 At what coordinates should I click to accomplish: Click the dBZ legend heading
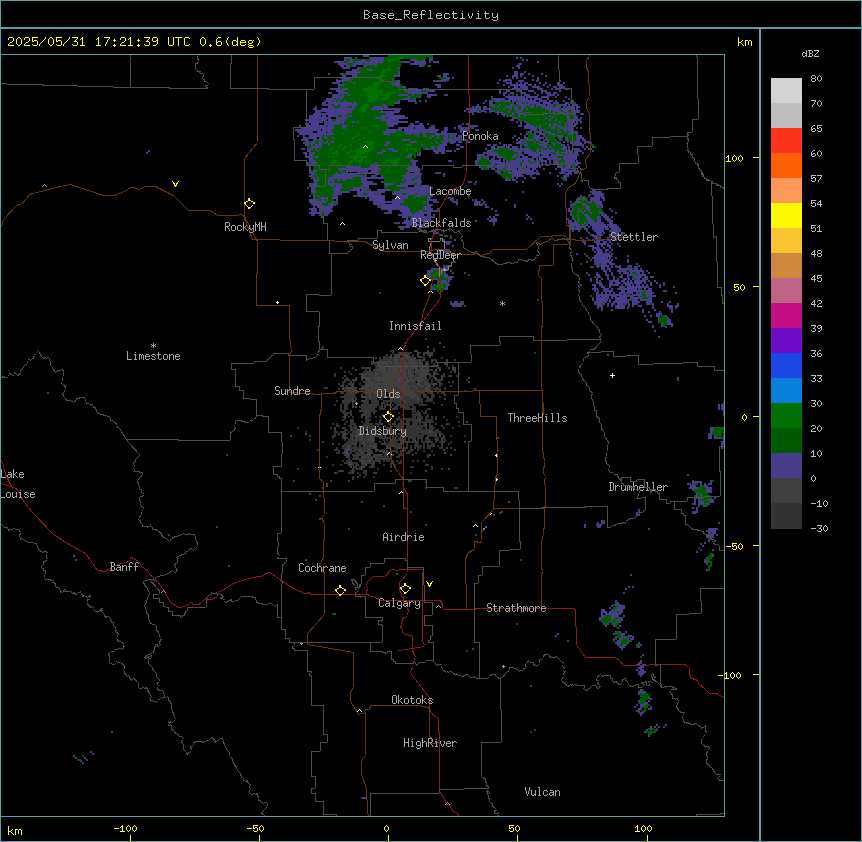[810, 53]
